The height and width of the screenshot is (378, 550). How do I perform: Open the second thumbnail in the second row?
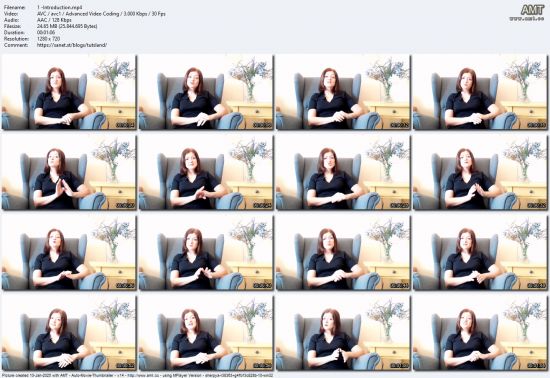point(206,172)
